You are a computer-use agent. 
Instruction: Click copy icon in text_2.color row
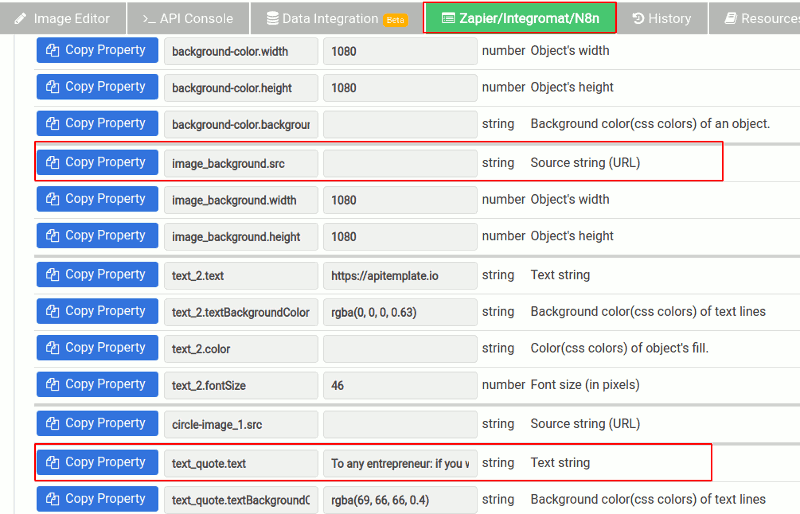click(x=53, y=348)
